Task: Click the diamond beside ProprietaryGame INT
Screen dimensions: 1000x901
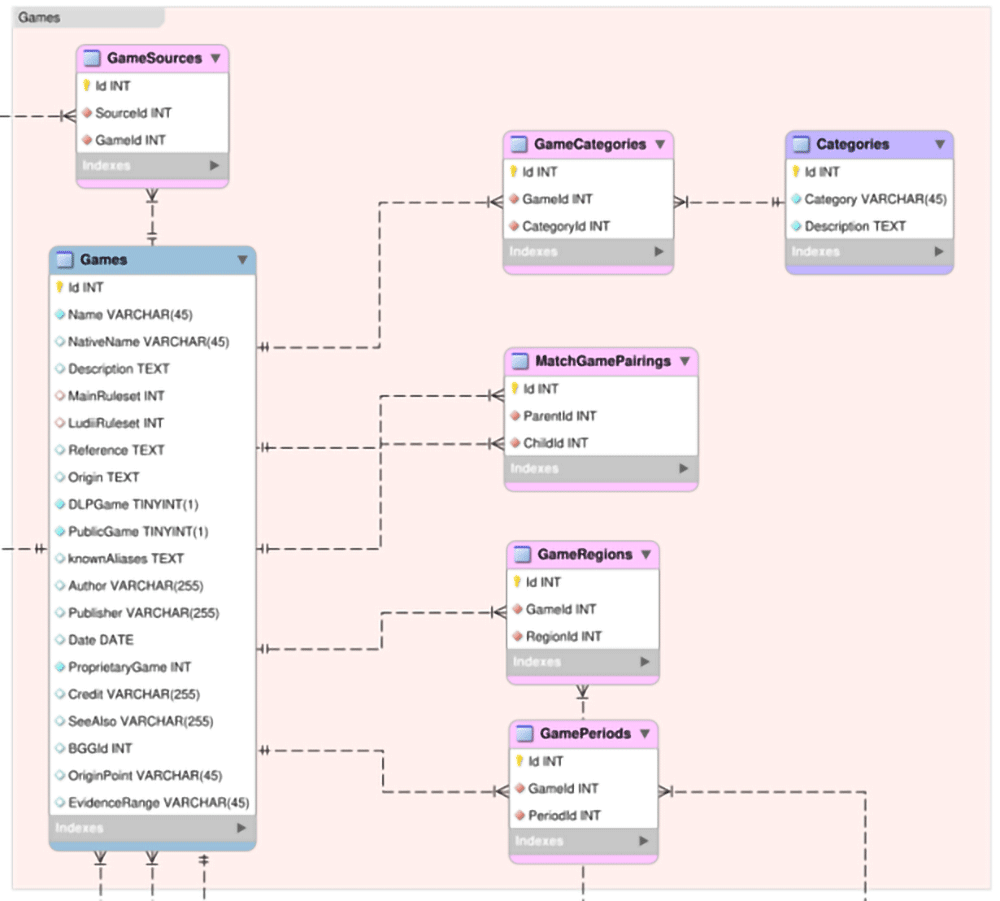Action: tap(60, 667)
